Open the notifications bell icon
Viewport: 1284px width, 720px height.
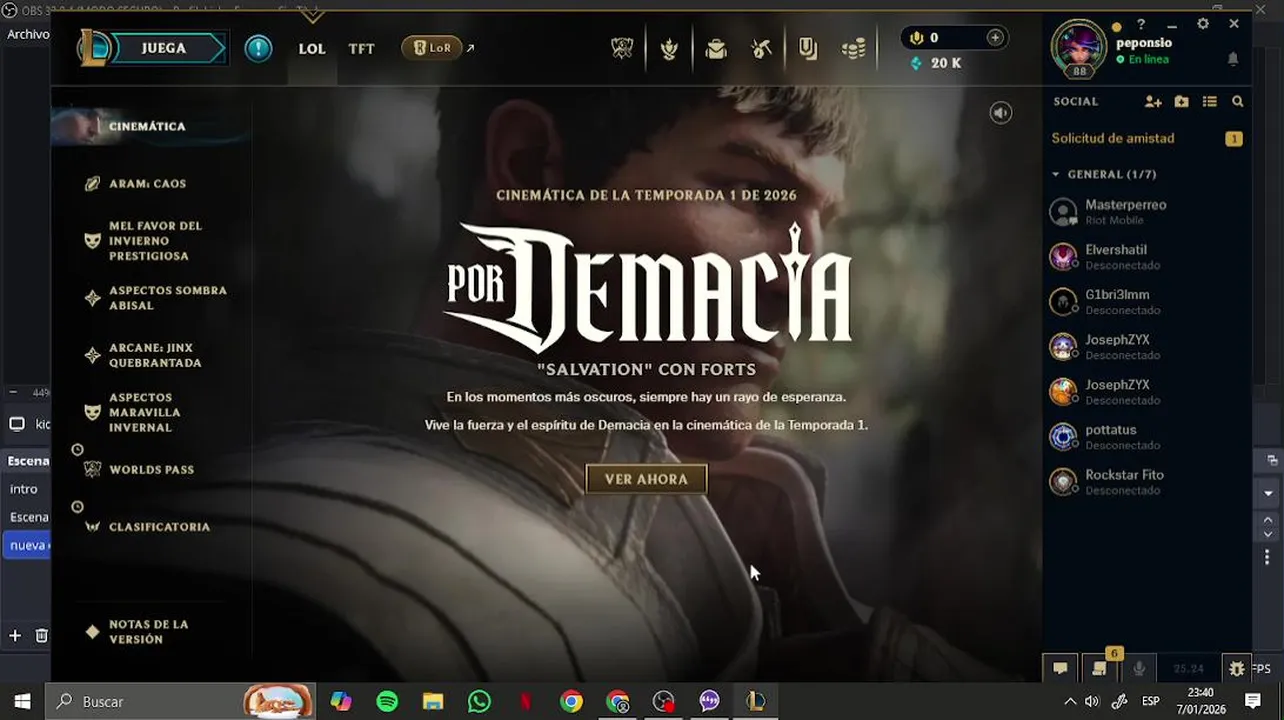(x=1233, y=60)
